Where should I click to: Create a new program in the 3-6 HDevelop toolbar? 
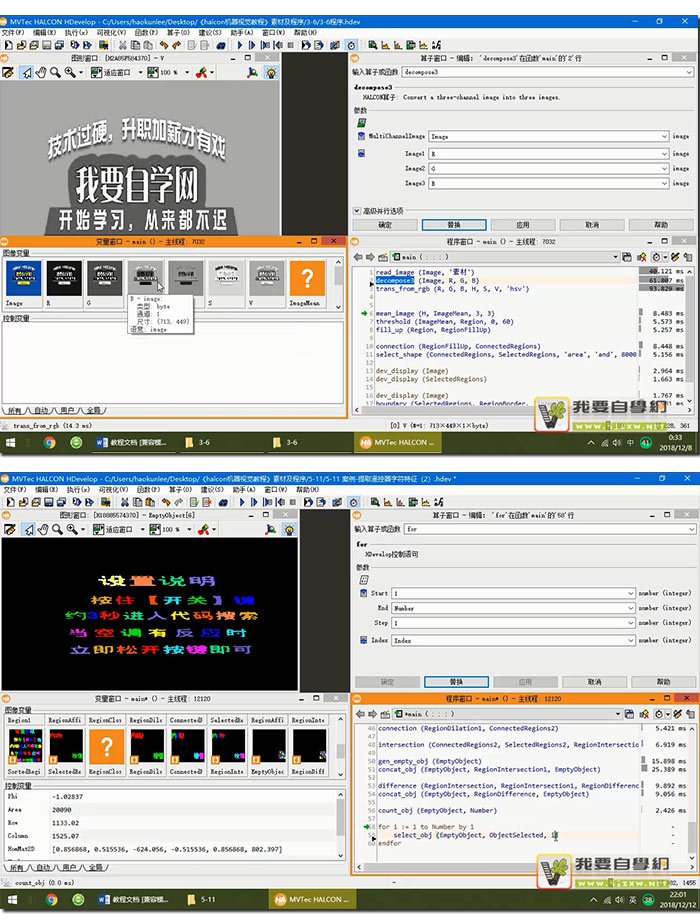[x=8, y=45]
